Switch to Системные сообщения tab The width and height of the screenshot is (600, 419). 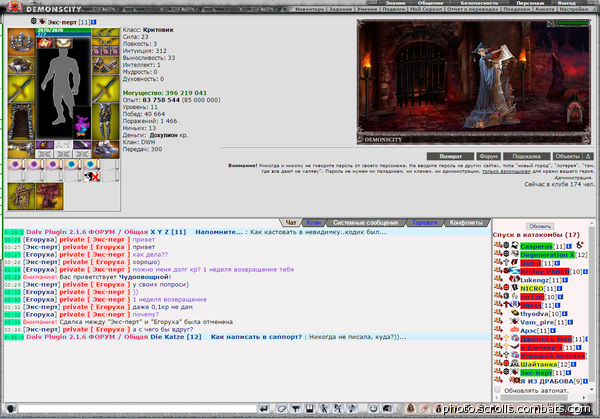365,222
